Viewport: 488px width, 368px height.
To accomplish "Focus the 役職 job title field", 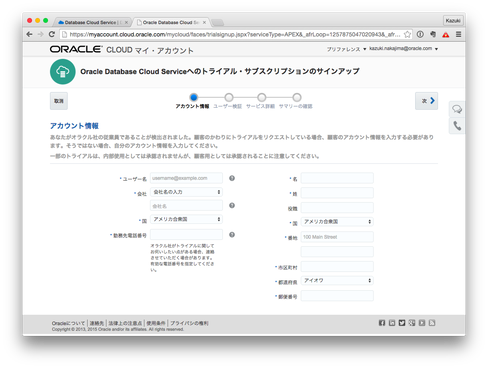I will click(337, 208).
